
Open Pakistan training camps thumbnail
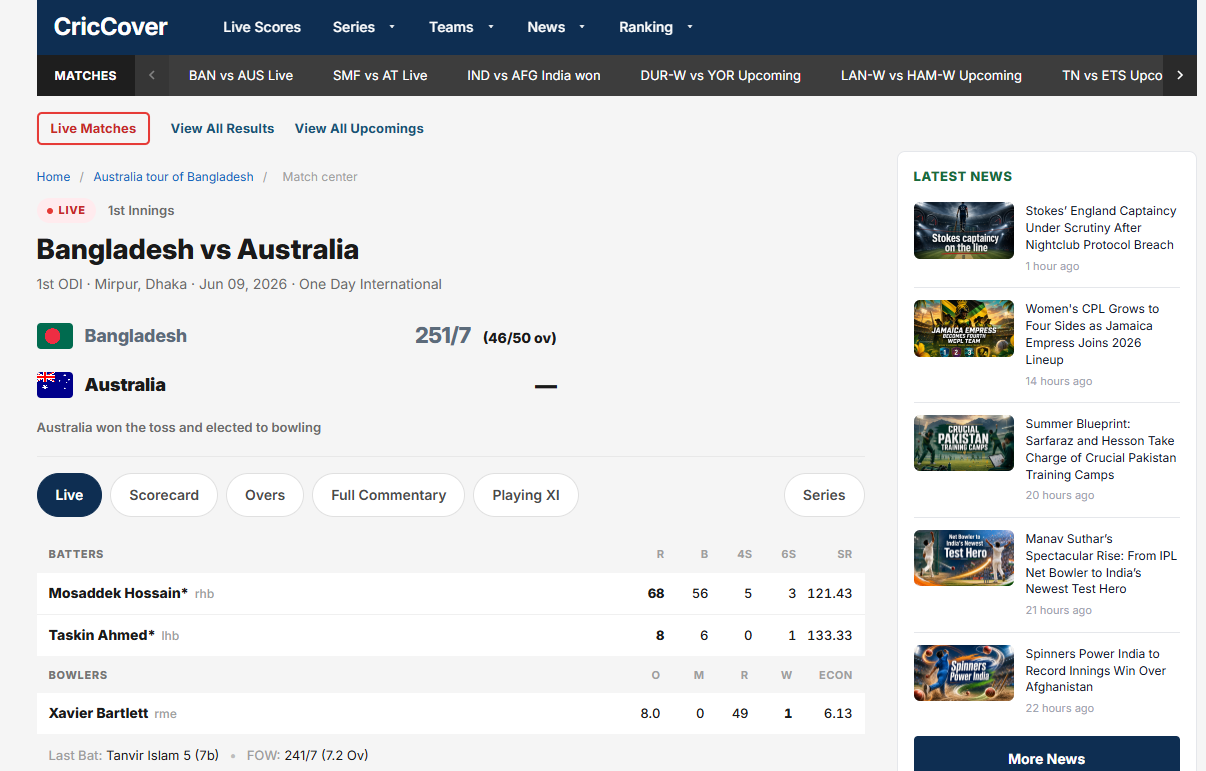964,443
